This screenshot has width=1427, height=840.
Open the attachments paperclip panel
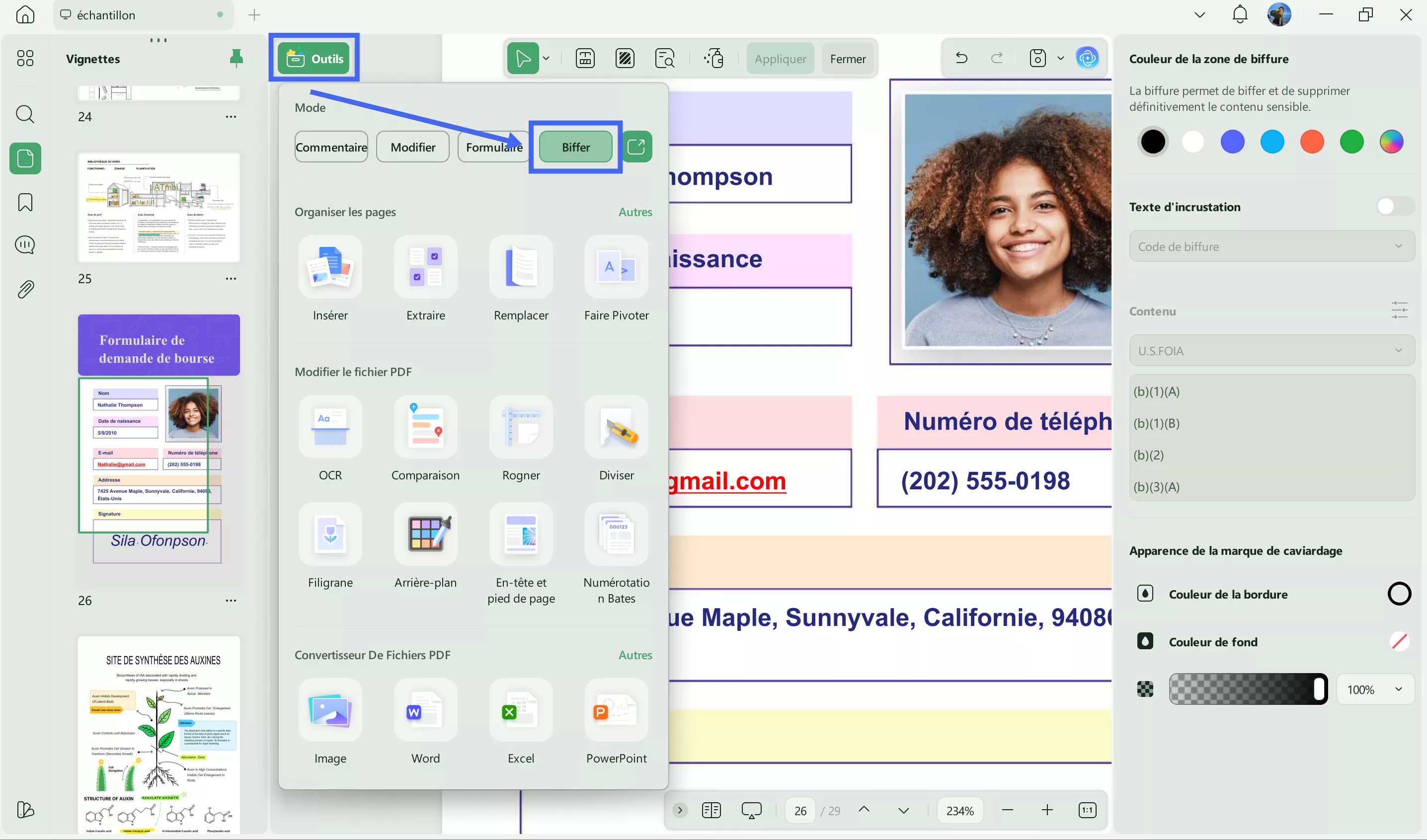pyautogui.click(x=25, y=289)
